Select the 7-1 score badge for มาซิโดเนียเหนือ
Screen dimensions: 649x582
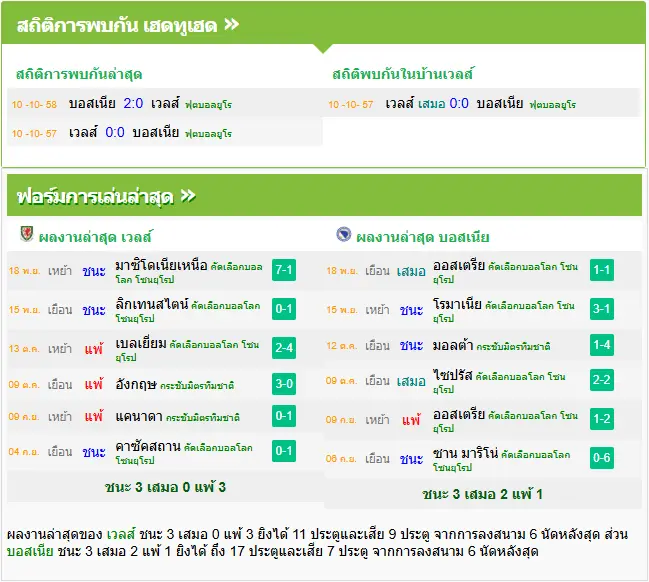click(284, 270)
